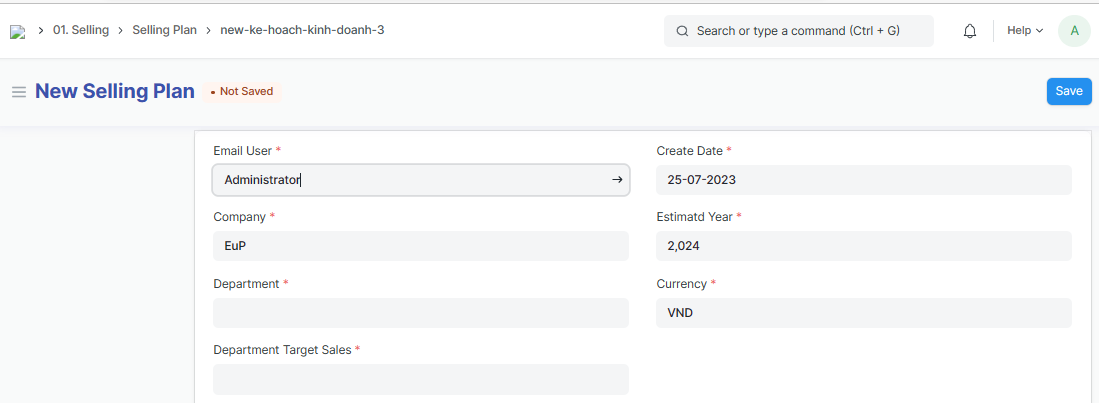Click the 'new-ke-hoach-kinh-doanh-3' breadcrumb
Image resolution: width=1099 pixels, height=403 pixels.
pyautogui.click(x=302, y=30)
